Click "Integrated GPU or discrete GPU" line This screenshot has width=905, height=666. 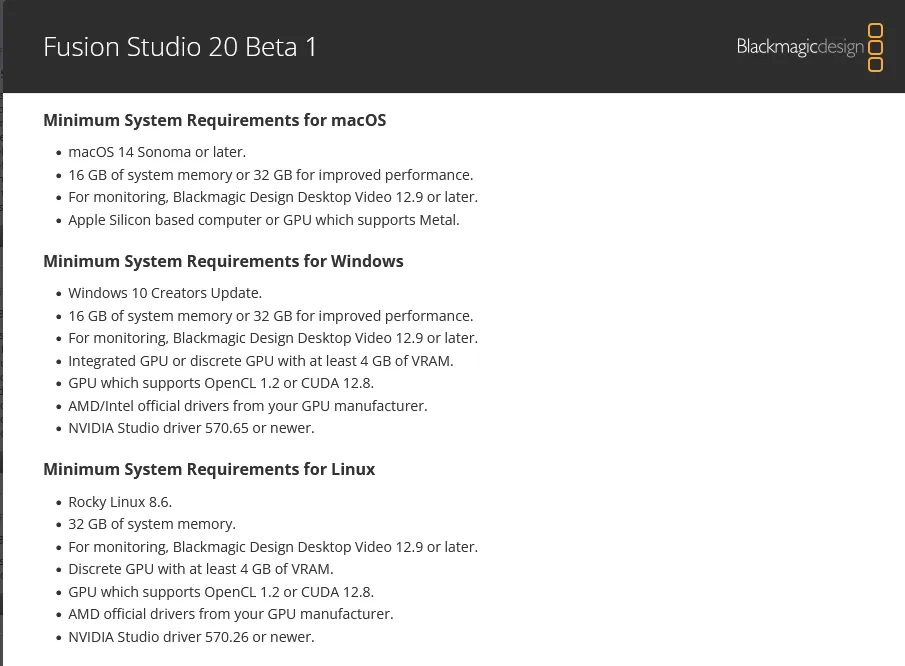[x=261, y=361]
